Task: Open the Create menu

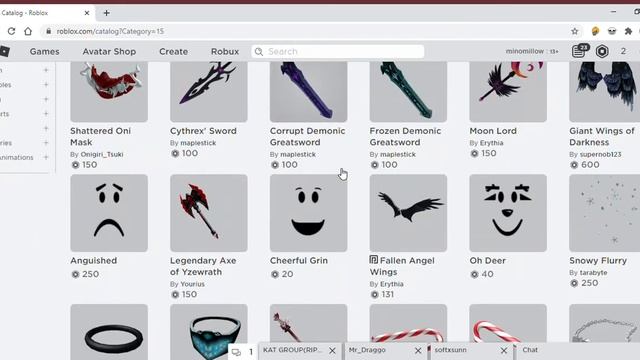Action: tap(173, 51)
